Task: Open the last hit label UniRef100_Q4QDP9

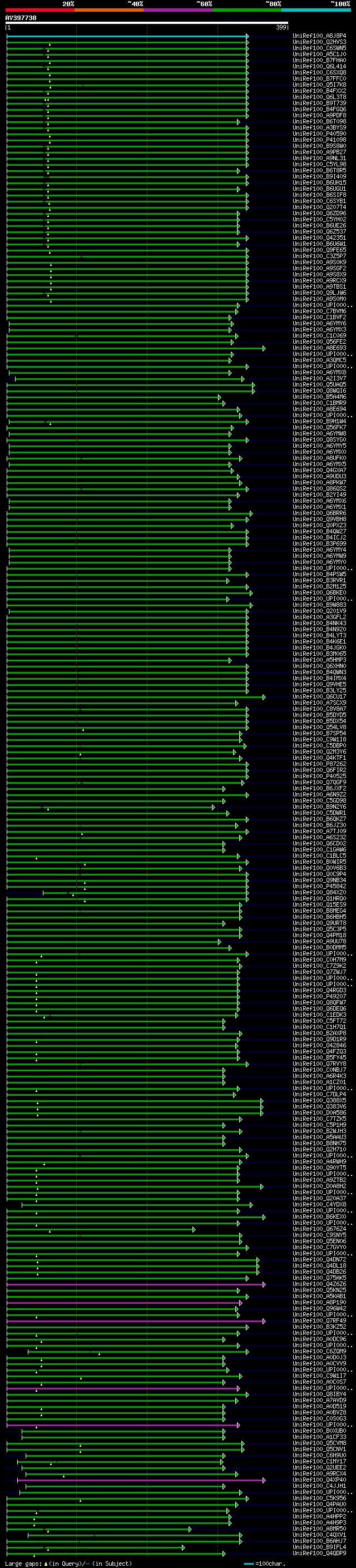Action: point(319,1554)
